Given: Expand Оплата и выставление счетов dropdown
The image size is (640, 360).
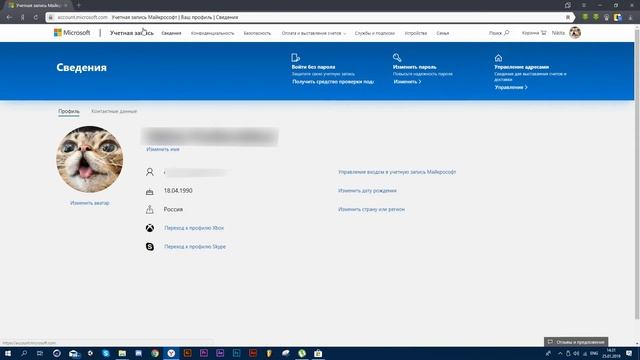Looking at the screenshot, I should (x=313, y=33).
